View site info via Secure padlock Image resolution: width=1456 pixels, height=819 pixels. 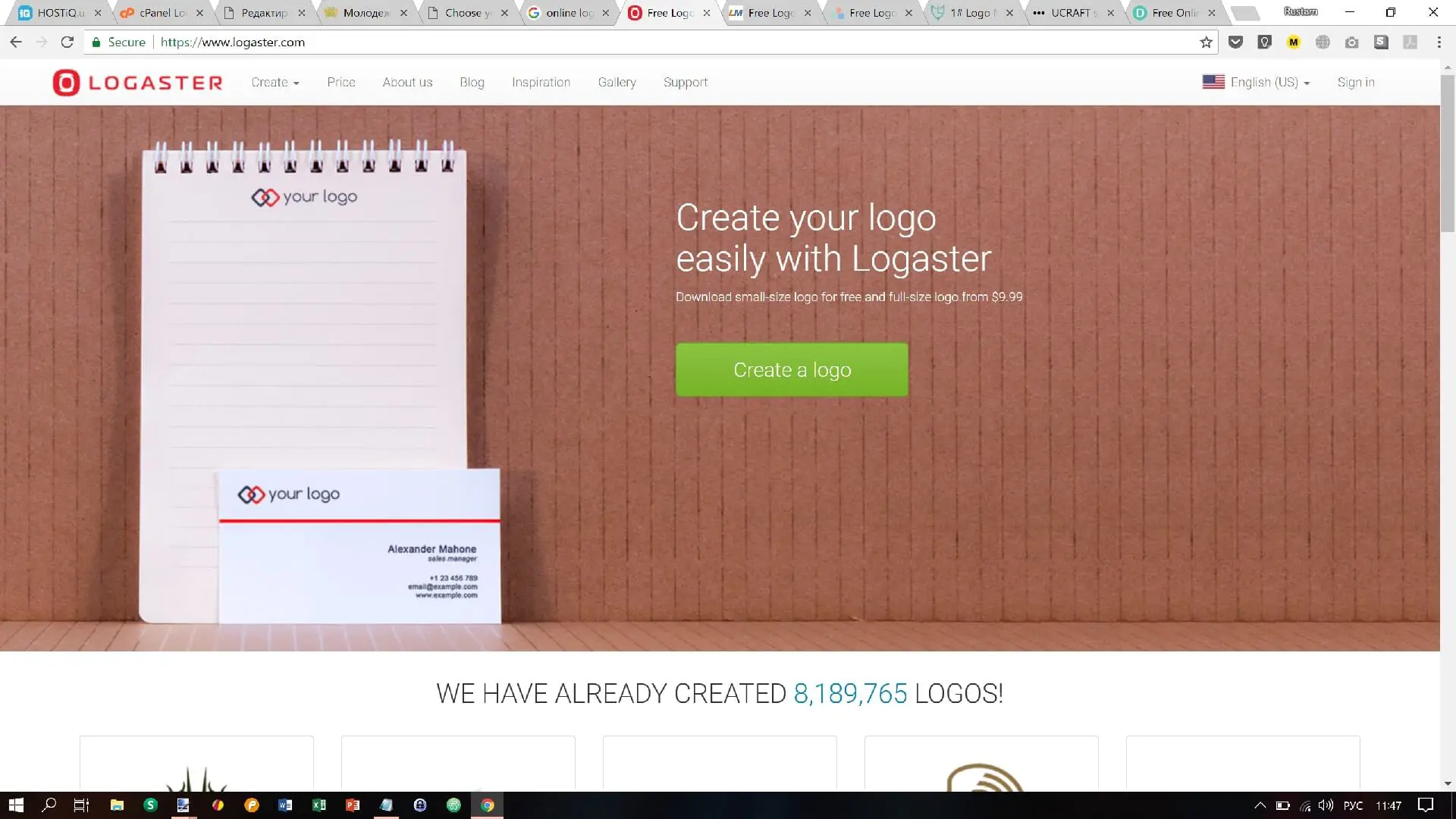[118, 42]
